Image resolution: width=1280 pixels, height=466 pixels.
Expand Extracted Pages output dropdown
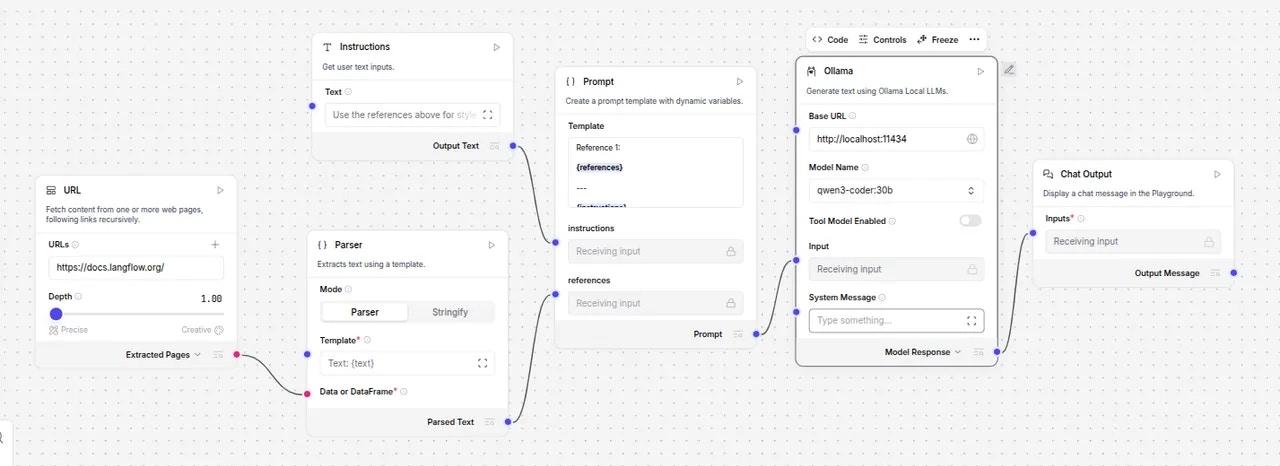click(x=197, y=354)
